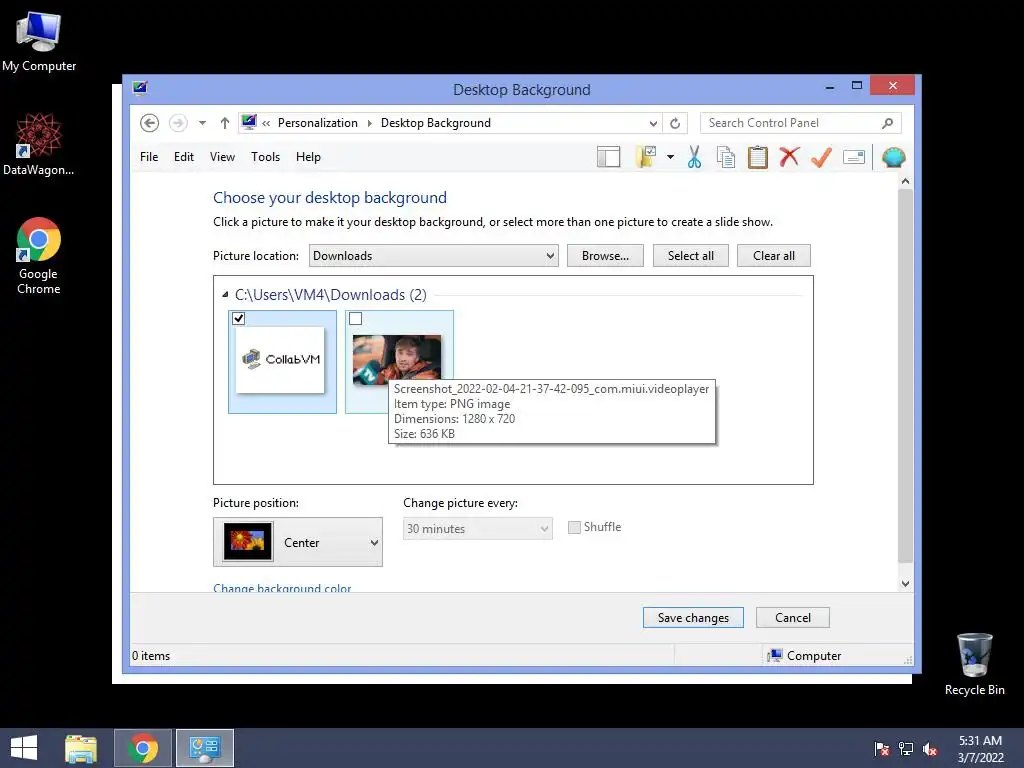Toggle the Shuffle checkbox

tap(574, 527)
